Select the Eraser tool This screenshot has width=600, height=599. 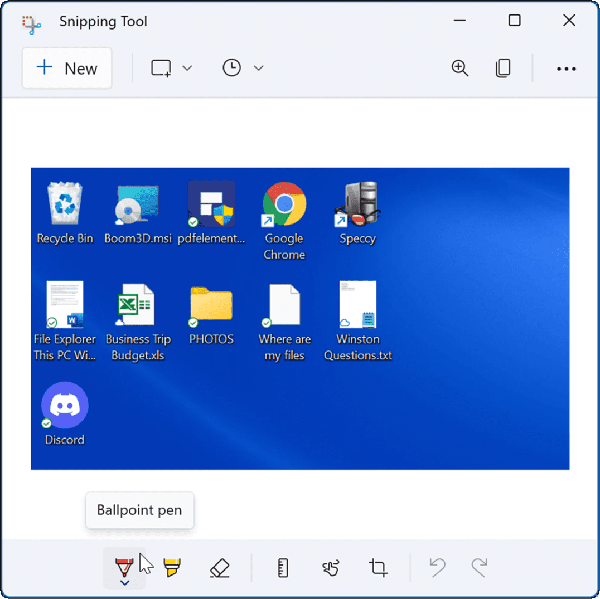(220, 567)
